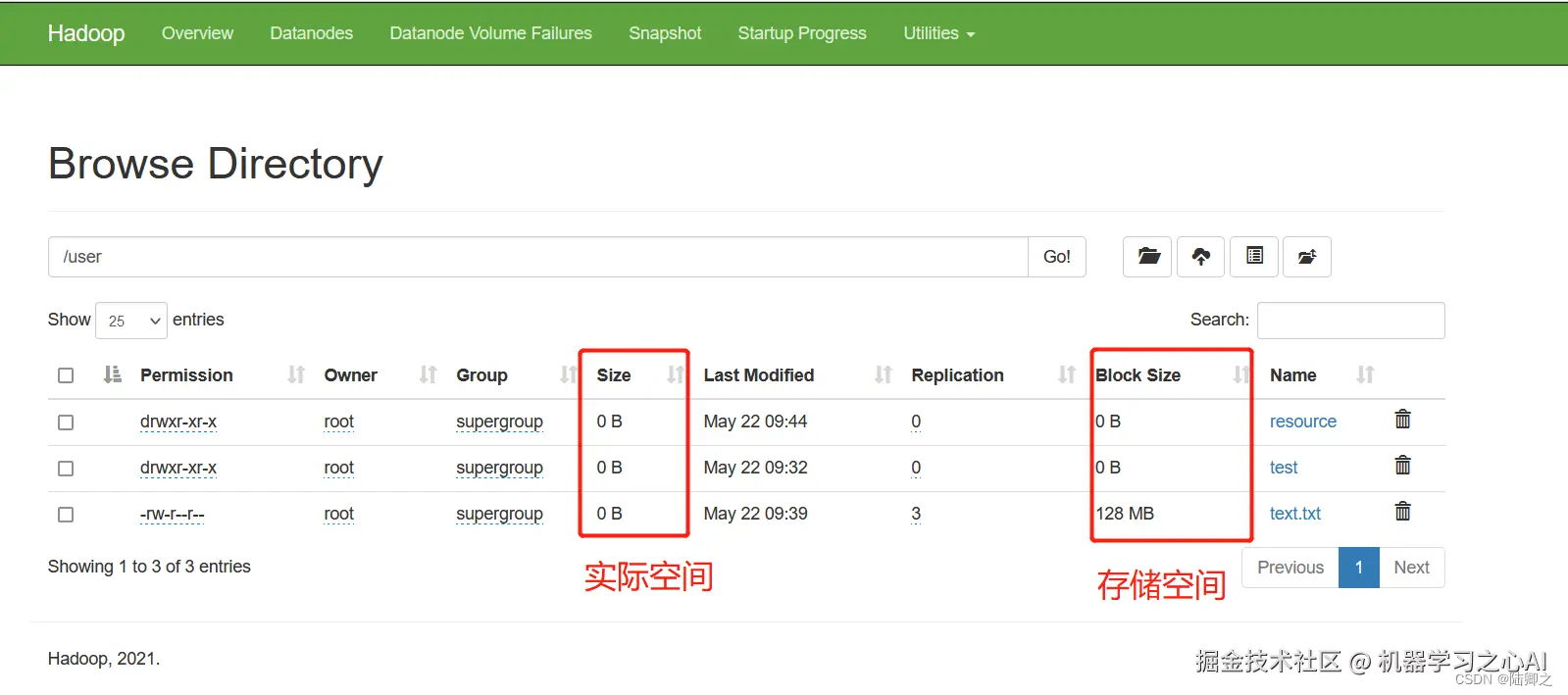The image size is (1568, 695).
Task: Toggle the select-all header checkbox
Action: (x=66, y=375)
